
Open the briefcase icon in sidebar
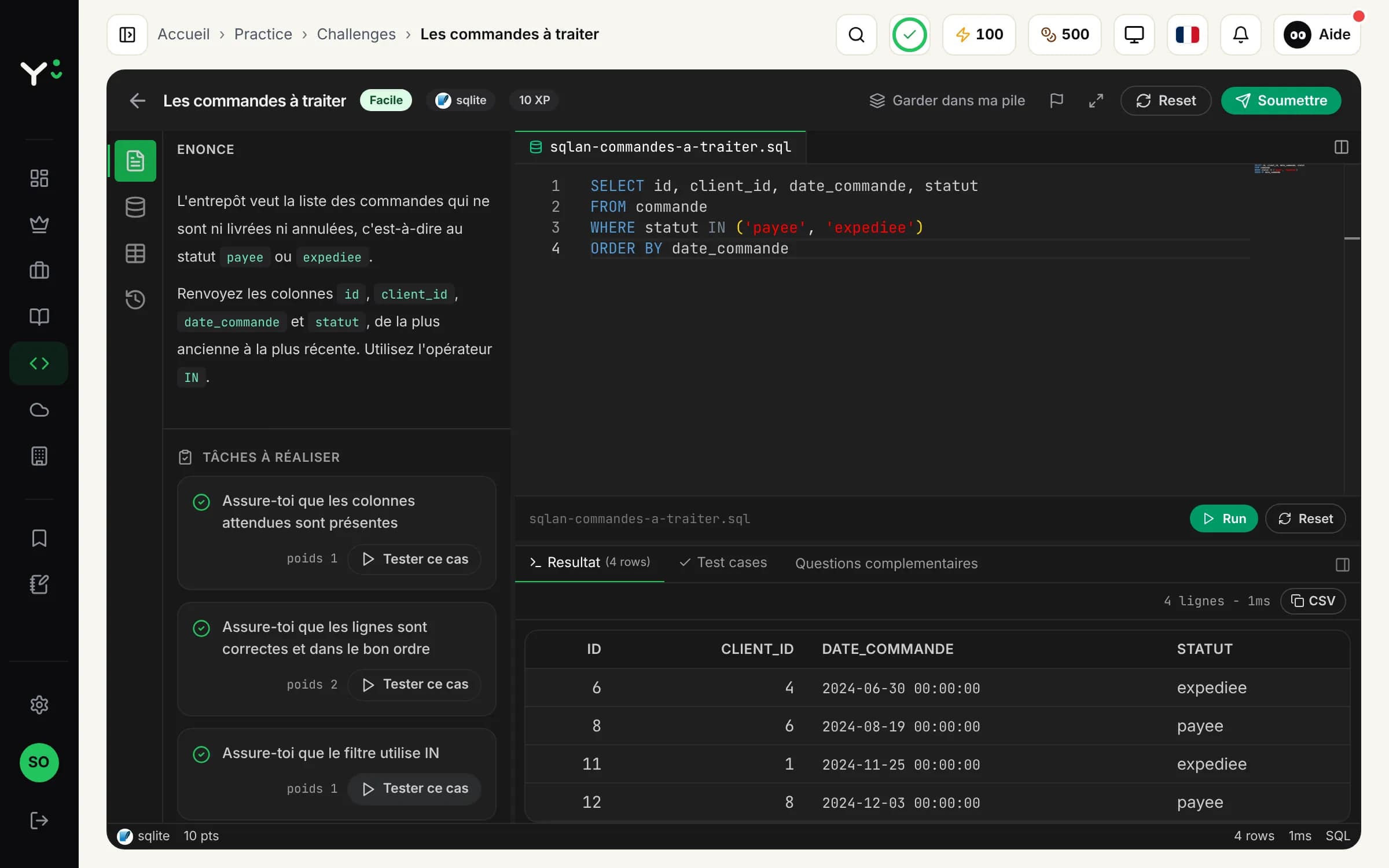click(39, 271)
